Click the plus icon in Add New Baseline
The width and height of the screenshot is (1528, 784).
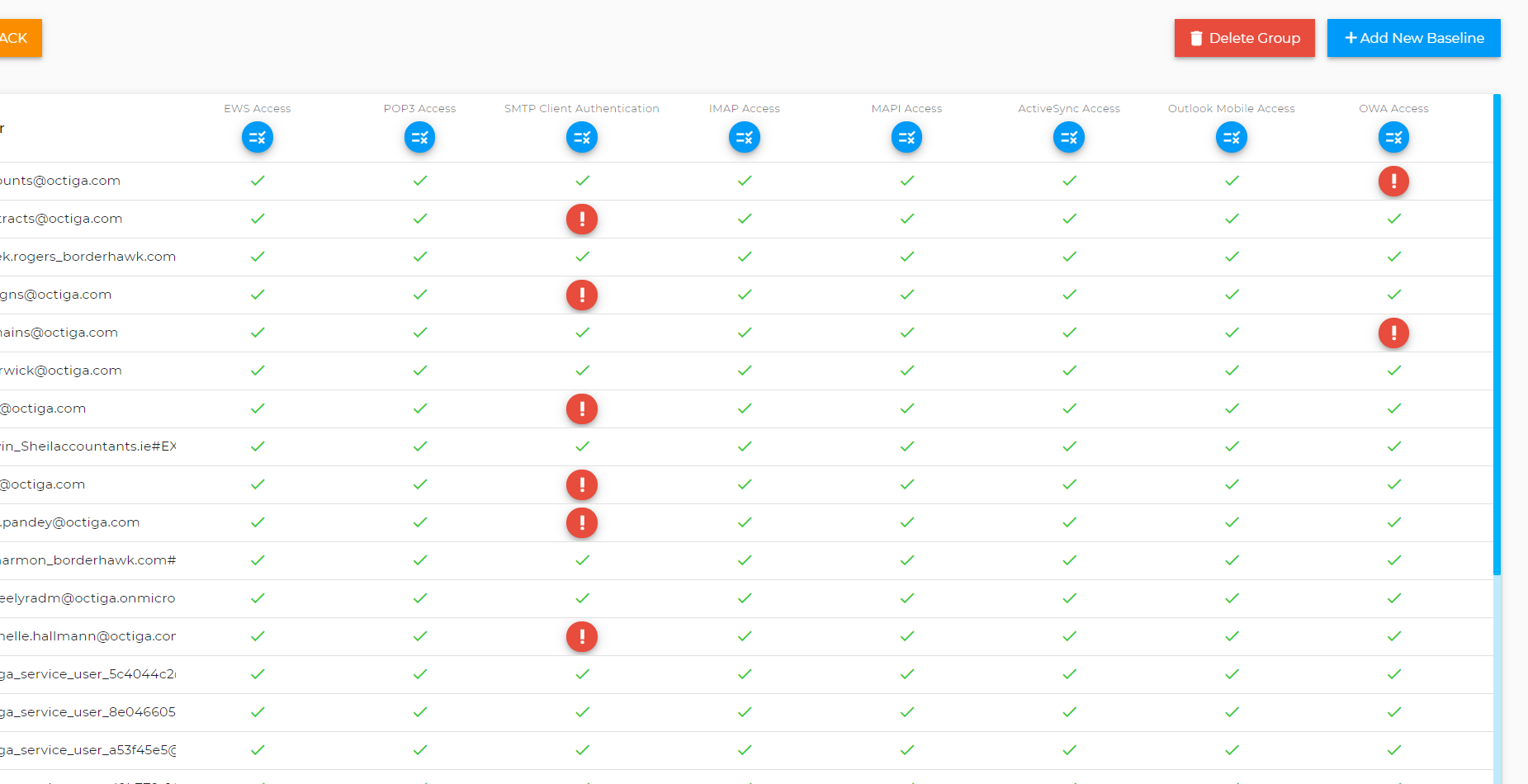(x=1351, y=38)
